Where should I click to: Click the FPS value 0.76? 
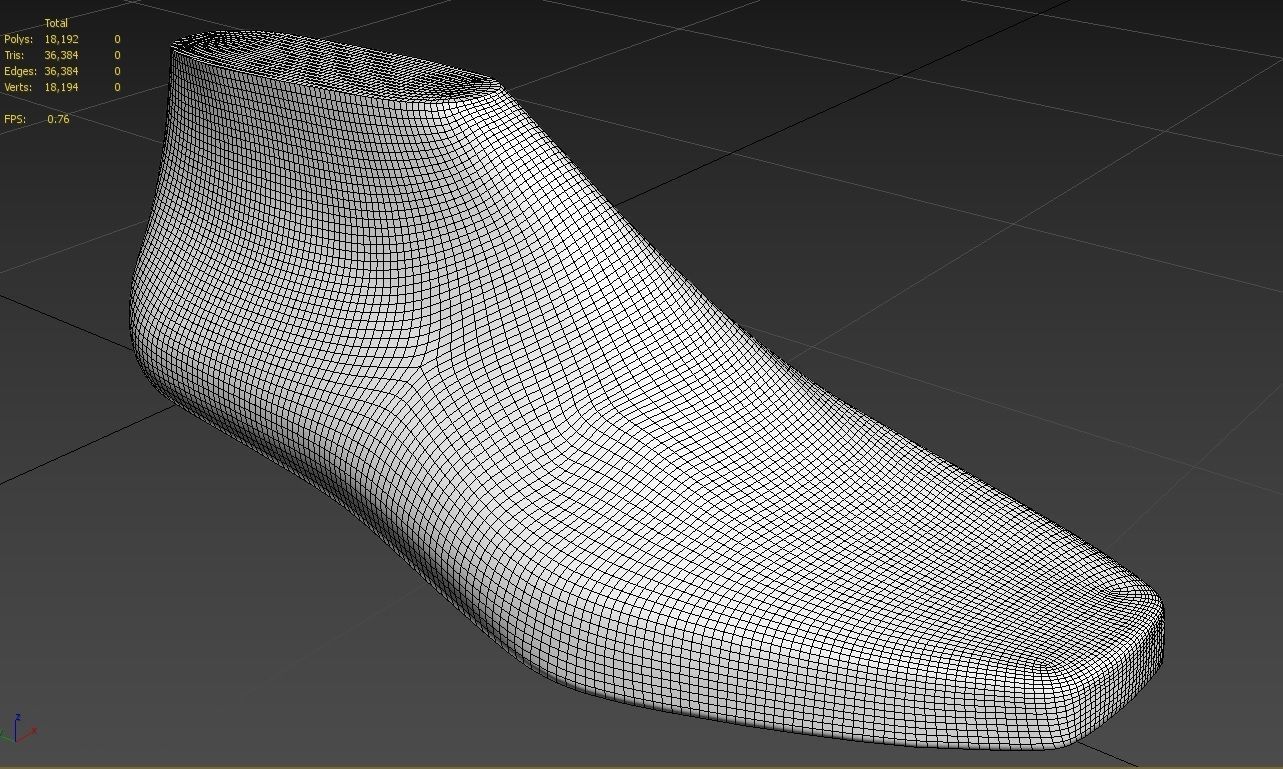pyautogui.click(x=58, y=119)
